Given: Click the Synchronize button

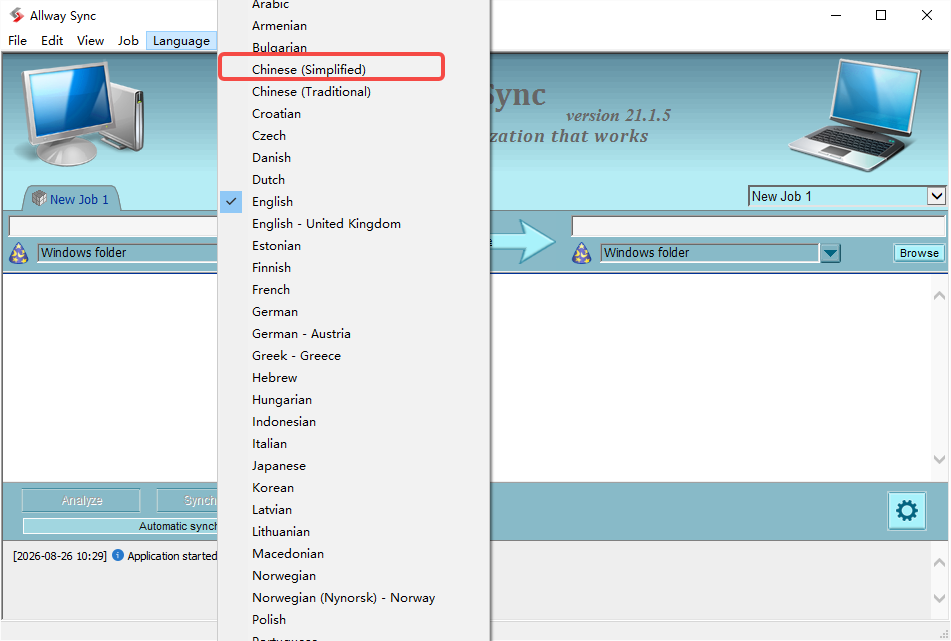Looking at the screenshot, I should click(x=187, y=500).
